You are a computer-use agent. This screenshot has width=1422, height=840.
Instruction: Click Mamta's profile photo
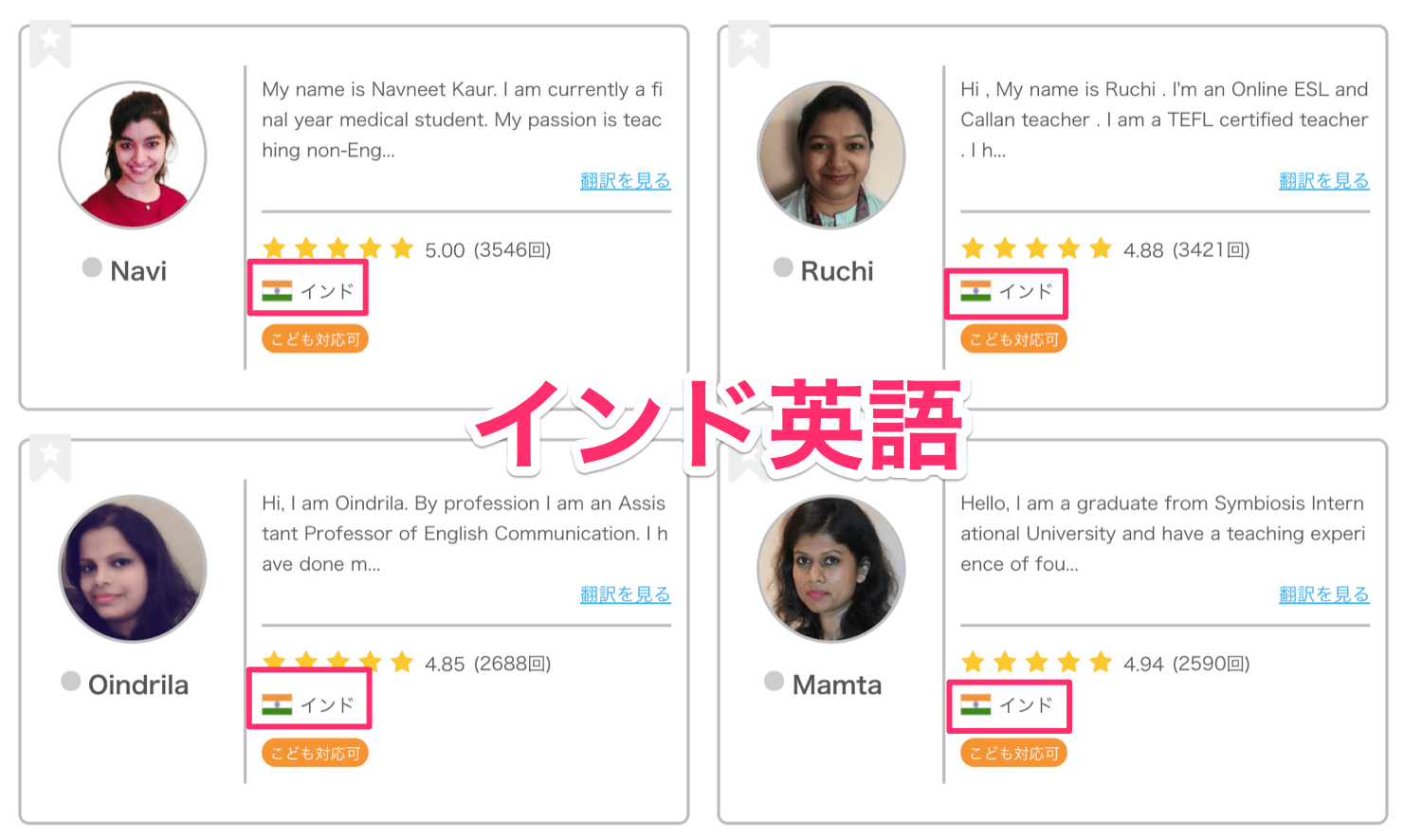click(831, 567)
